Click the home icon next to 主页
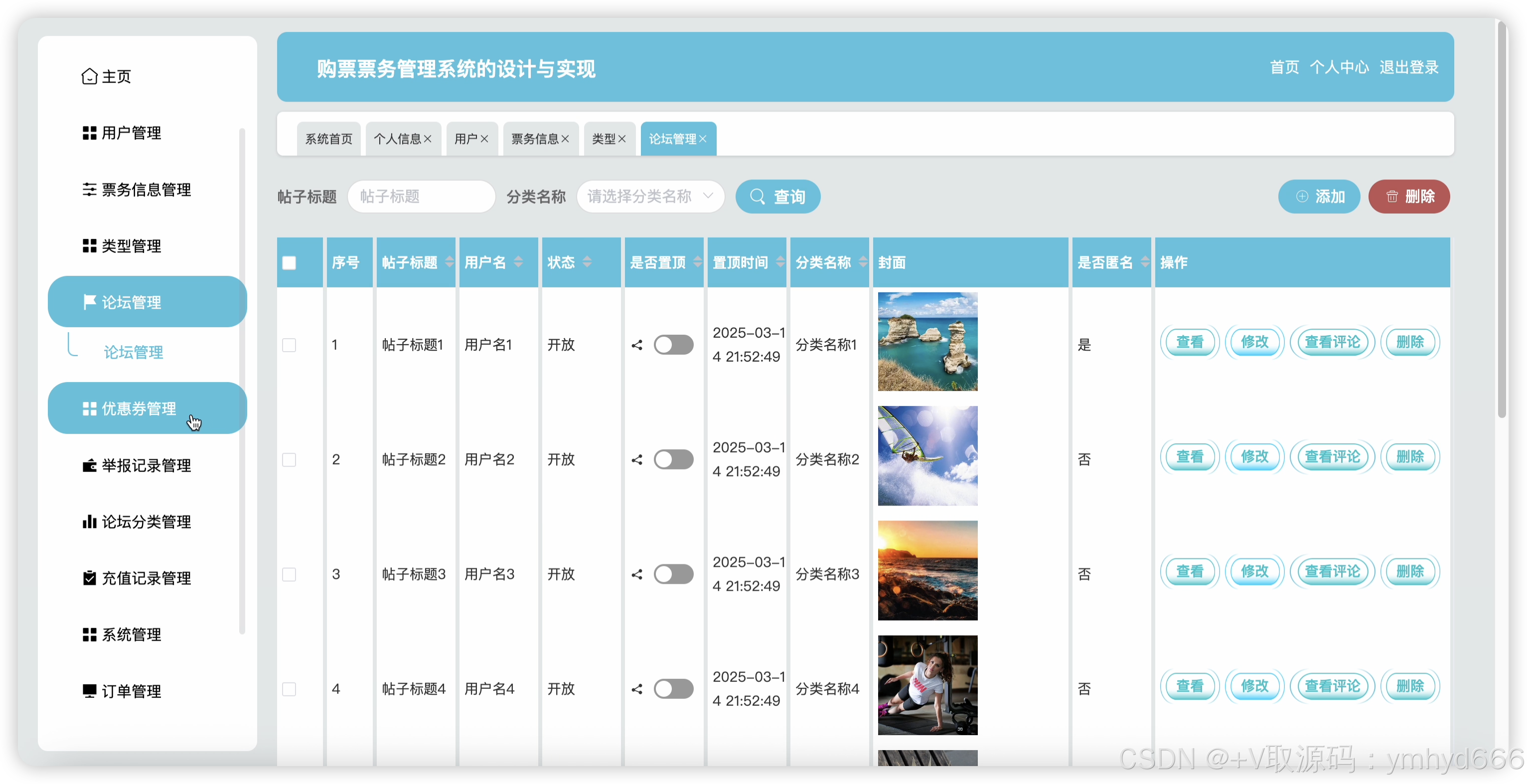 click(x=89, y=76)
